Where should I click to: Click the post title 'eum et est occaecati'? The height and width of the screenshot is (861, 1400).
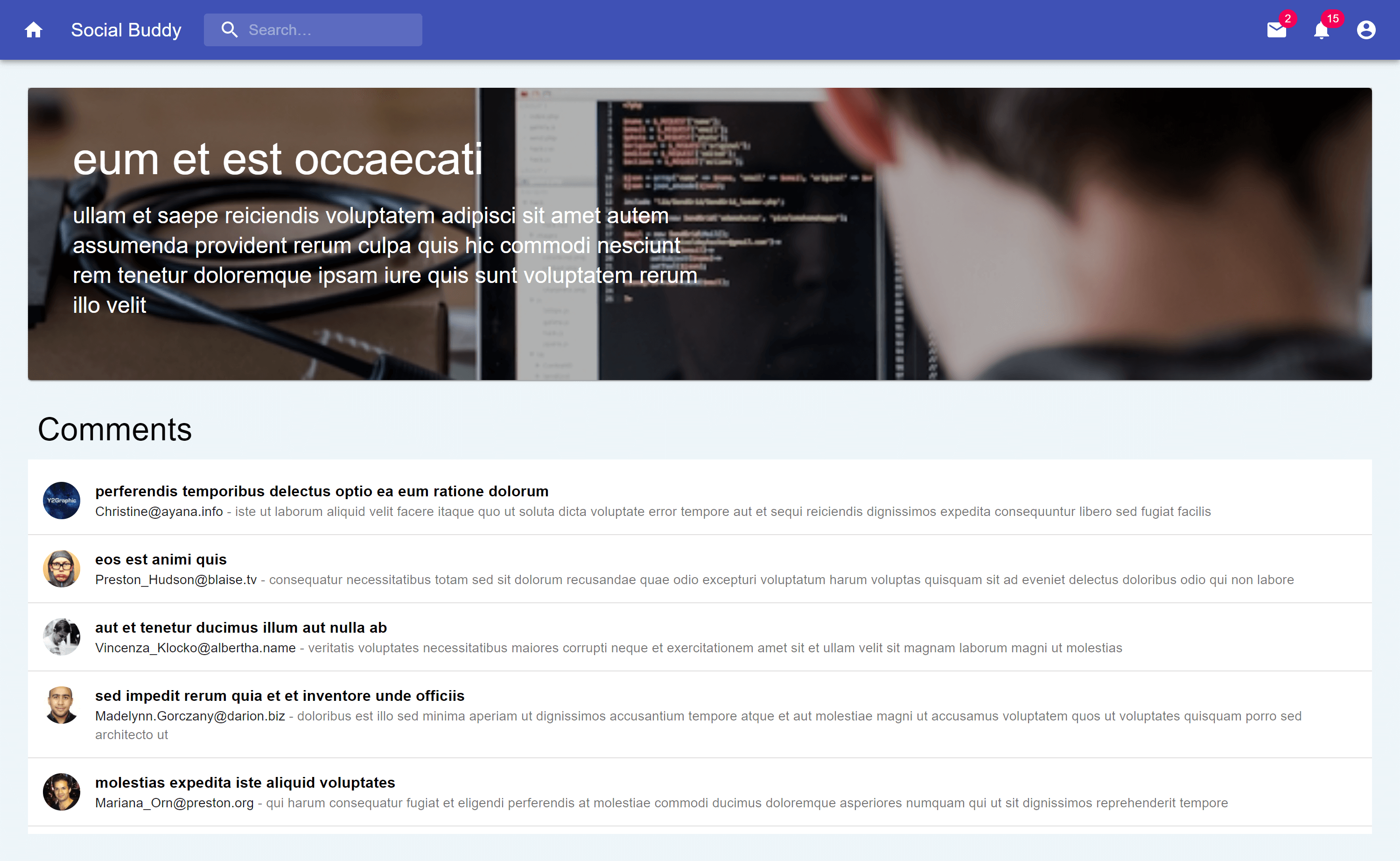point(278,159)
